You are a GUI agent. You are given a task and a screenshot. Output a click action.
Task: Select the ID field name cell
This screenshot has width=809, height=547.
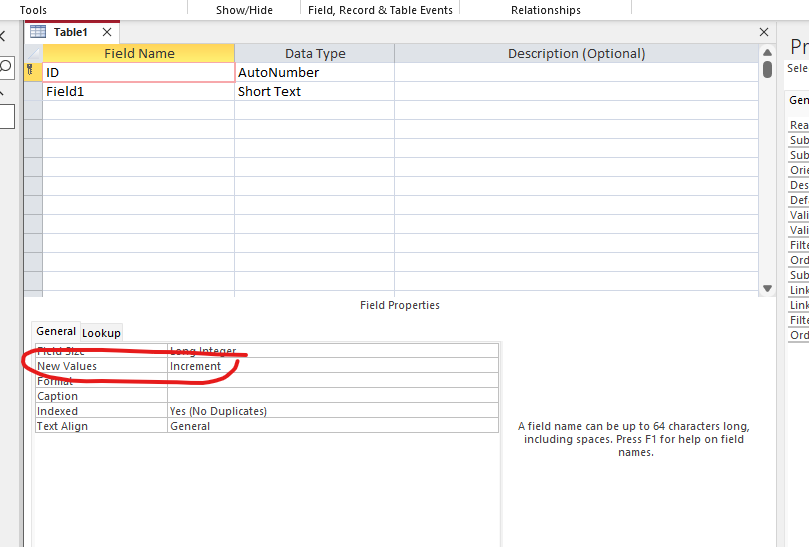(138, 72)
